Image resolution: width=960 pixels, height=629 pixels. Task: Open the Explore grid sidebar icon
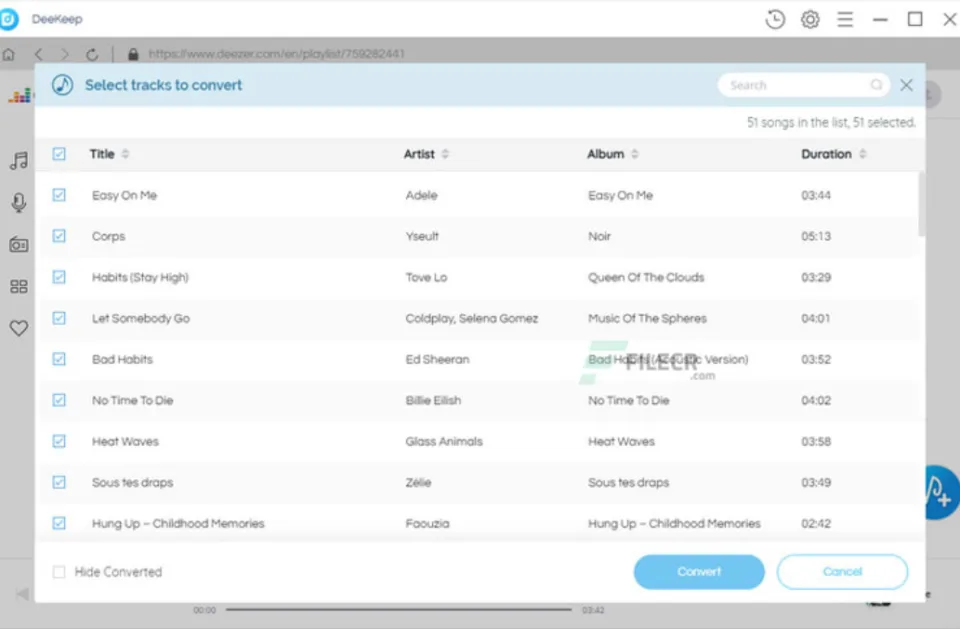click(x=19, y=287)
